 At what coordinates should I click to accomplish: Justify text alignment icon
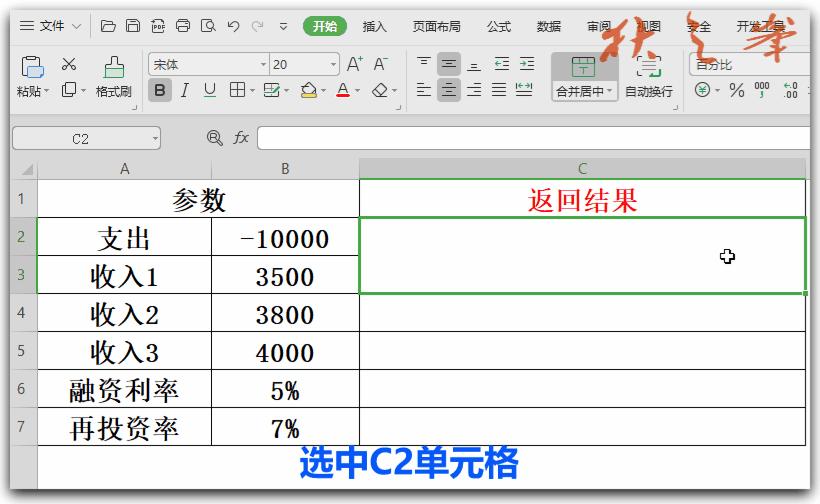point(499,90)
